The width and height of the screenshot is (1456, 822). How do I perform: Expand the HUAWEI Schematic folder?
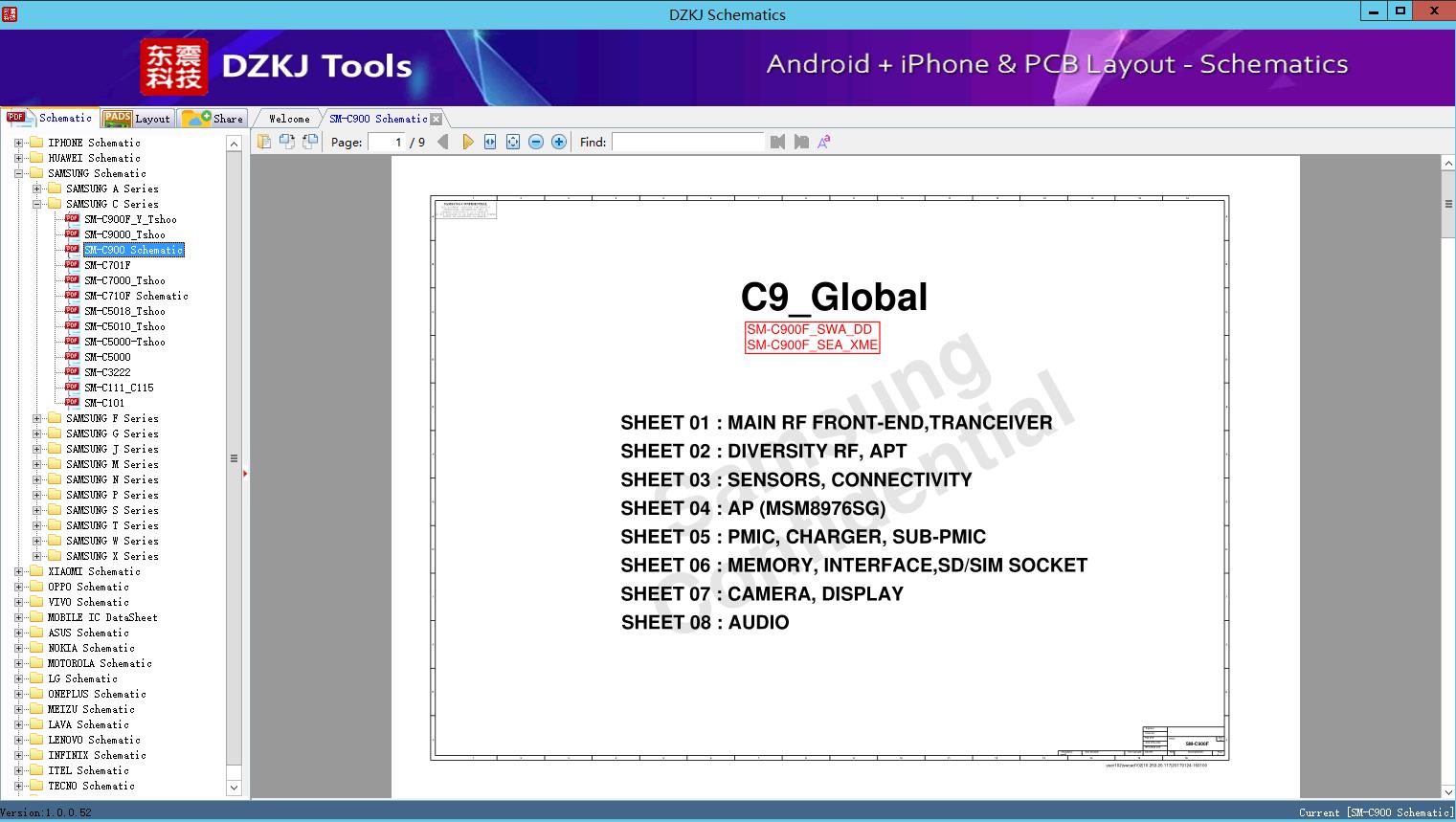(x=19, y=158)
